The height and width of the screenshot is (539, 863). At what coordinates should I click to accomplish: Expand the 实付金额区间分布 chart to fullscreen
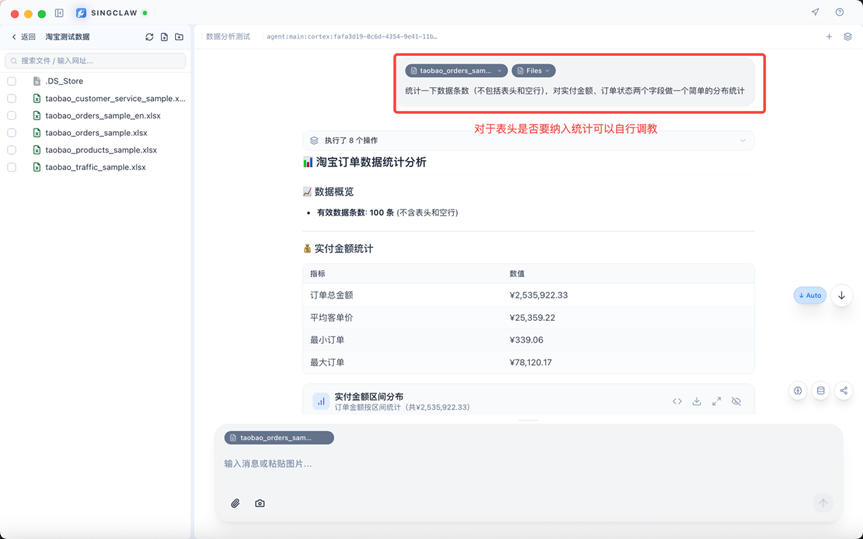point(716,401)
